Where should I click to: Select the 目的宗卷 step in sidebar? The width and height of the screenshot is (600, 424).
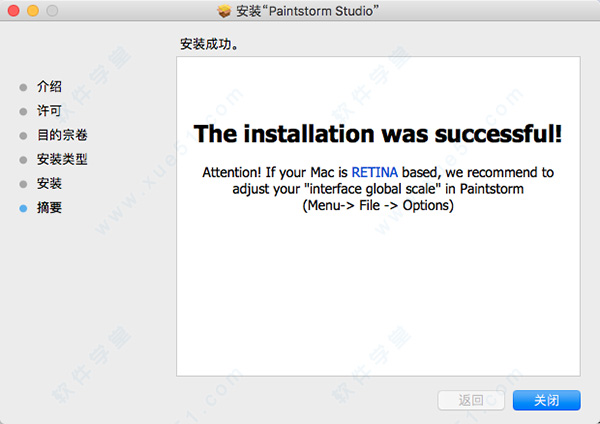click(x=62, y=135)
